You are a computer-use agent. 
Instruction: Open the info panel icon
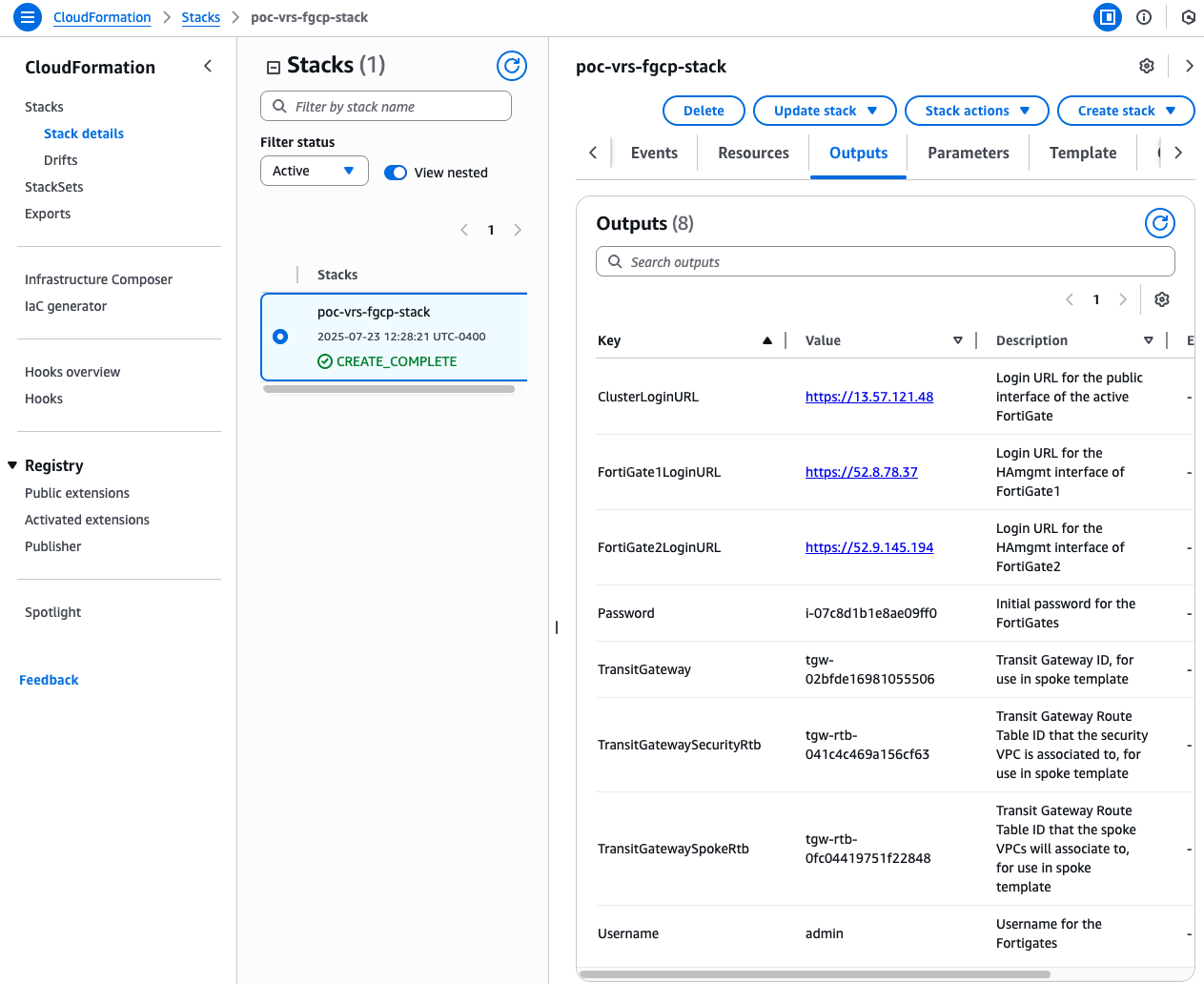pos(1144,17)
